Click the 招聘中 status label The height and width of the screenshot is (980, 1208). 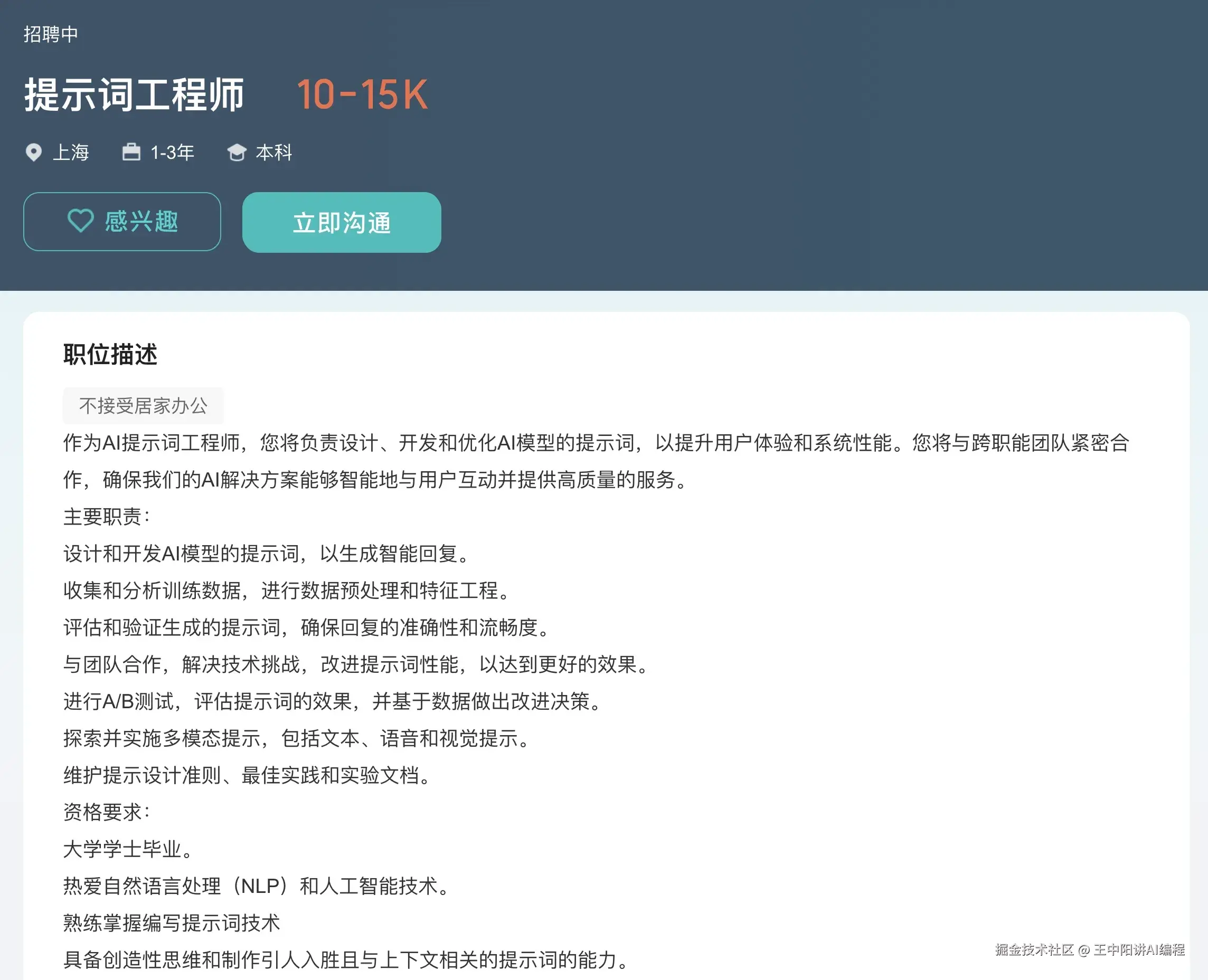[x=51, y=34]
